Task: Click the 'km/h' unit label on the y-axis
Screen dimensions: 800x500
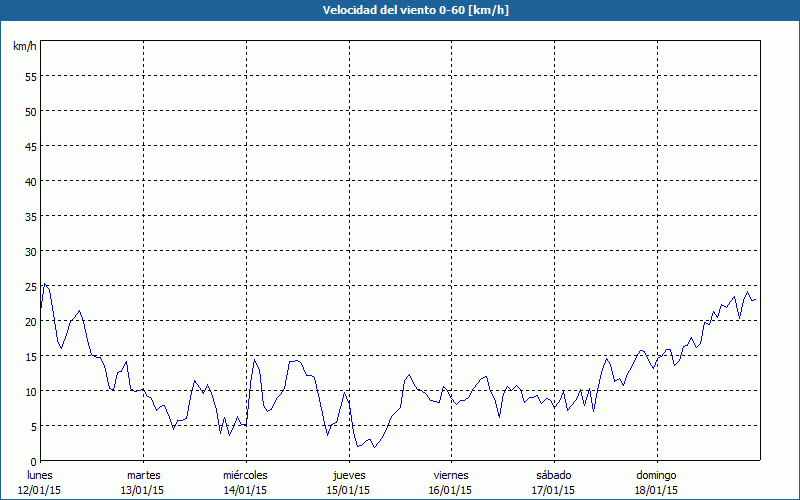Action: (x=25, y=47)
